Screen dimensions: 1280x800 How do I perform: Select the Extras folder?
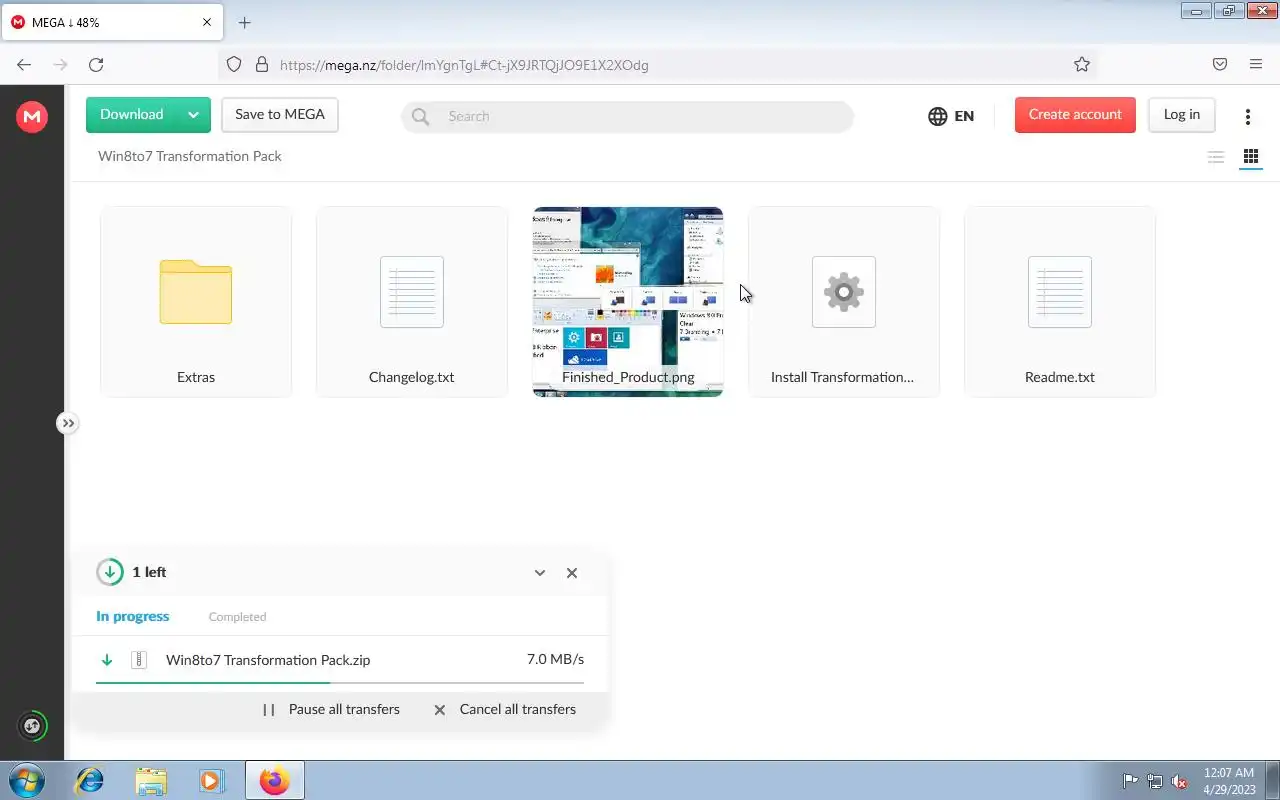tap(196, 302)
